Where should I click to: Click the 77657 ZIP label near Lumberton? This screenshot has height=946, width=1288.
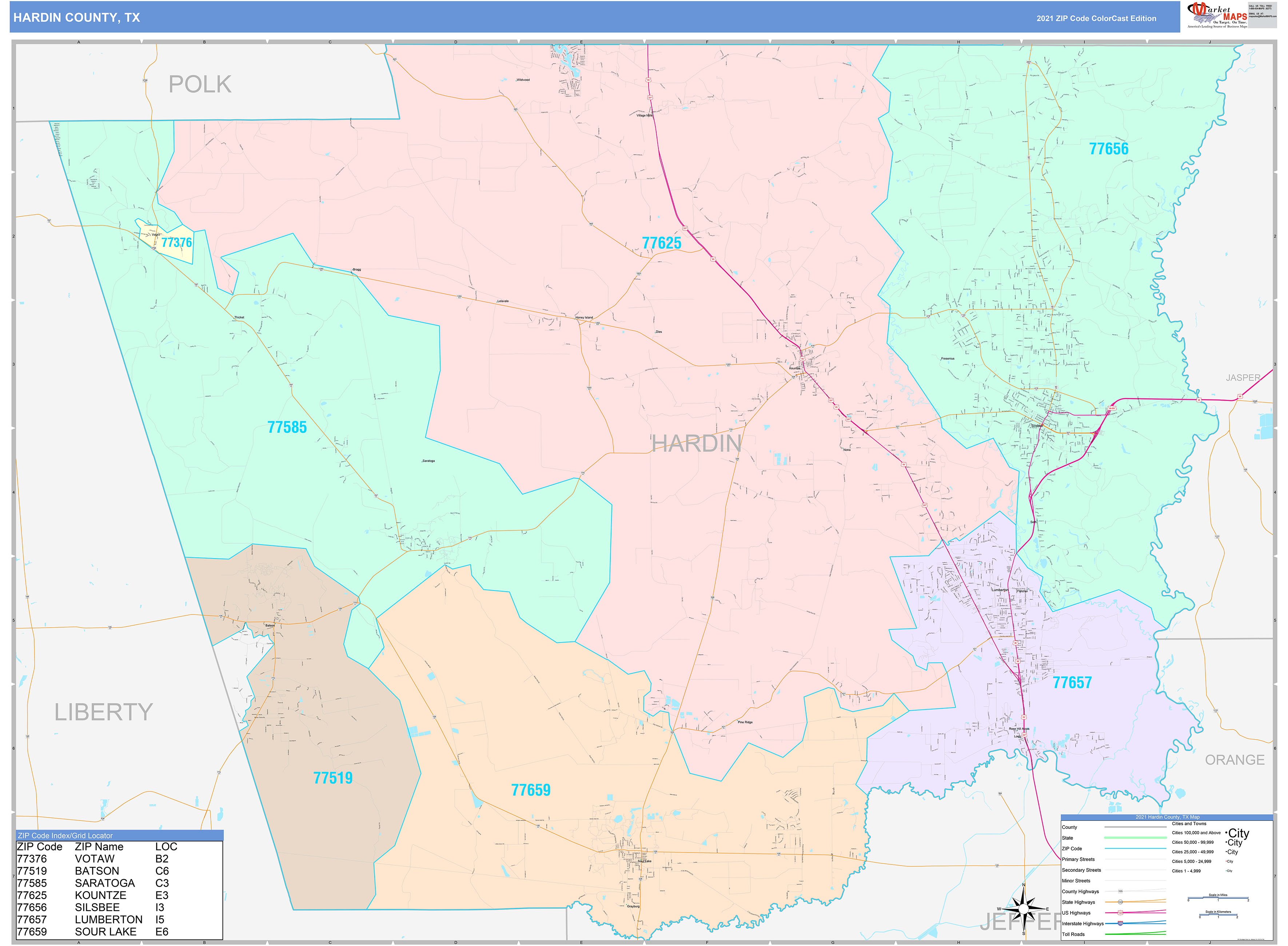tap(1072, 683)
